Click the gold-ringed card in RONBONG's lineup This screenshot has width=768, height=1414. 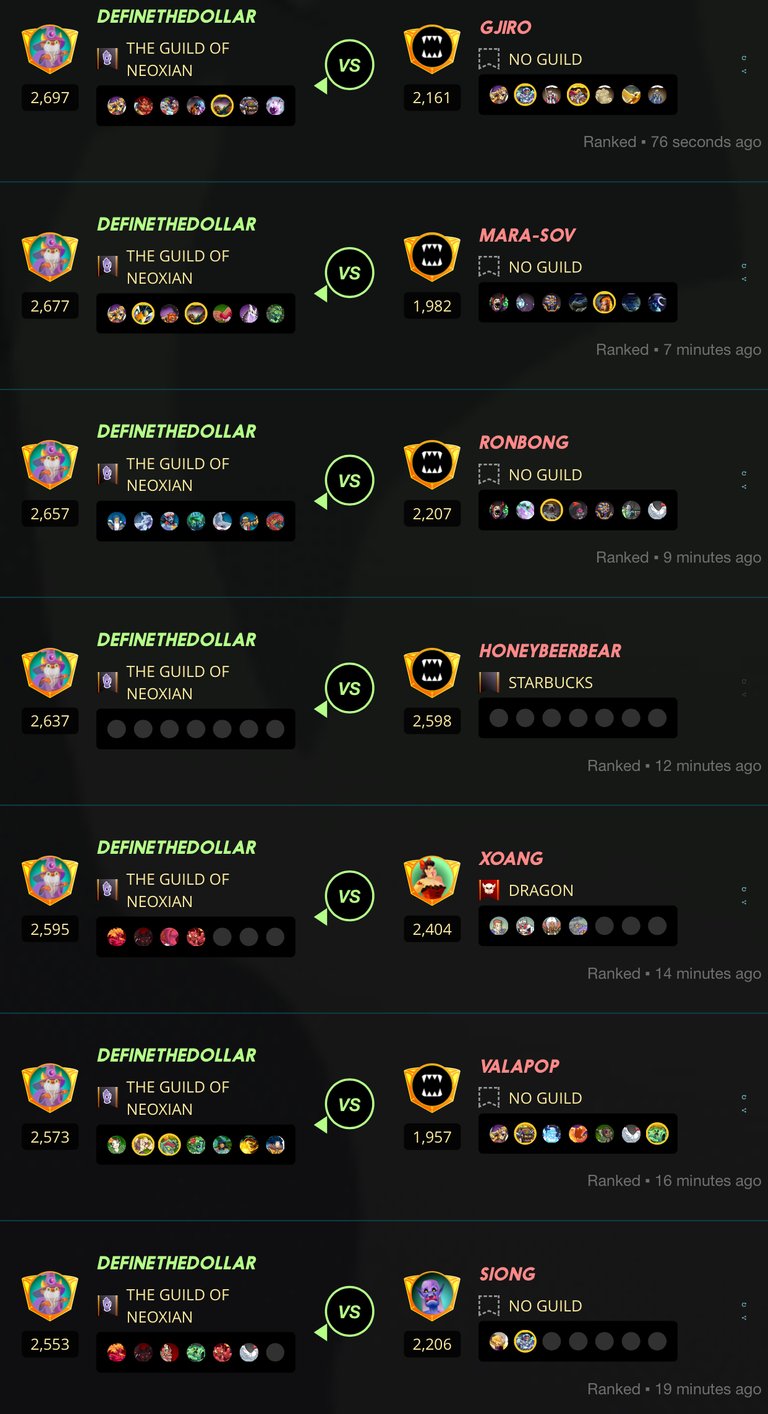coord(551,510)
